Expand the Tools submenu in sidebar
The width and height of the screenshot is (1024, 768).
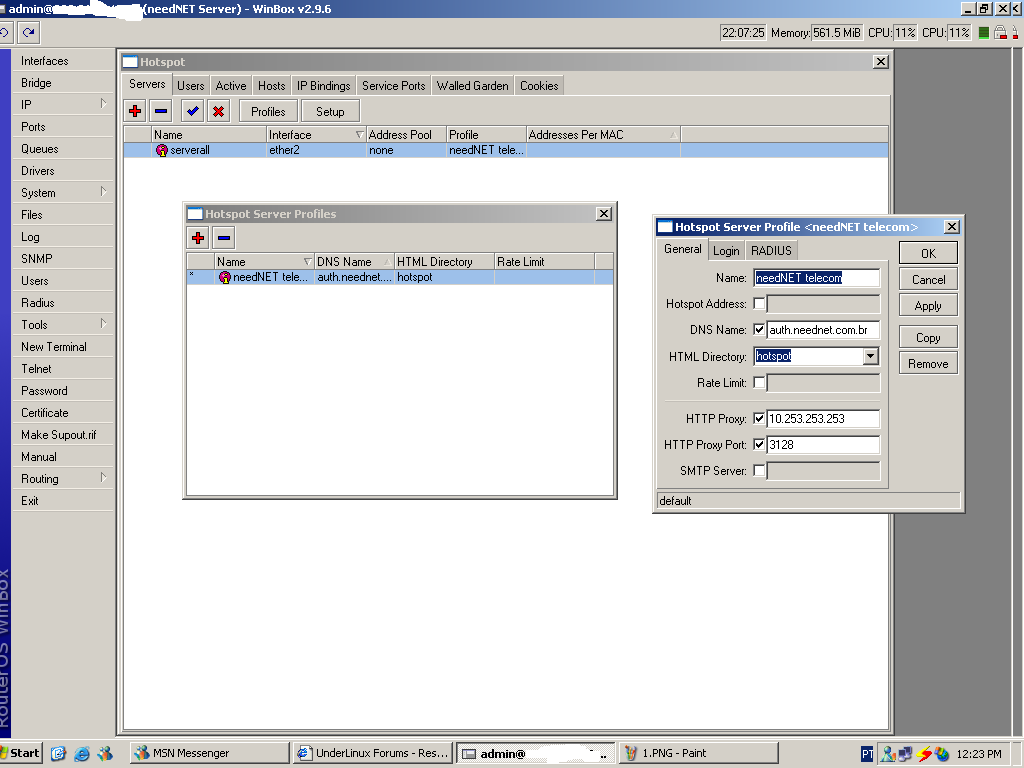click(103, 324)
